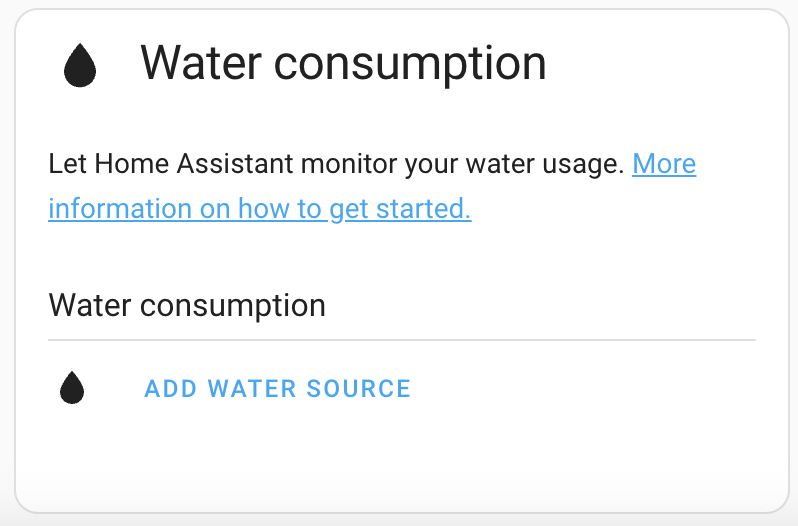Select the black droplet icon next to the card title
Screen dimensions: 798x526
tap(80, 66)
